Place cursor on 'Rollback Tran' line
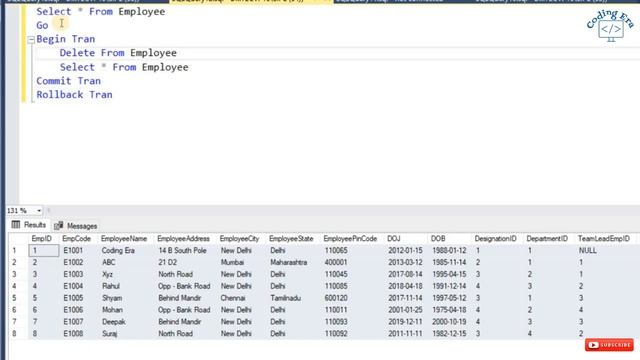Viewport: 640px width, 360px height. 74,95
